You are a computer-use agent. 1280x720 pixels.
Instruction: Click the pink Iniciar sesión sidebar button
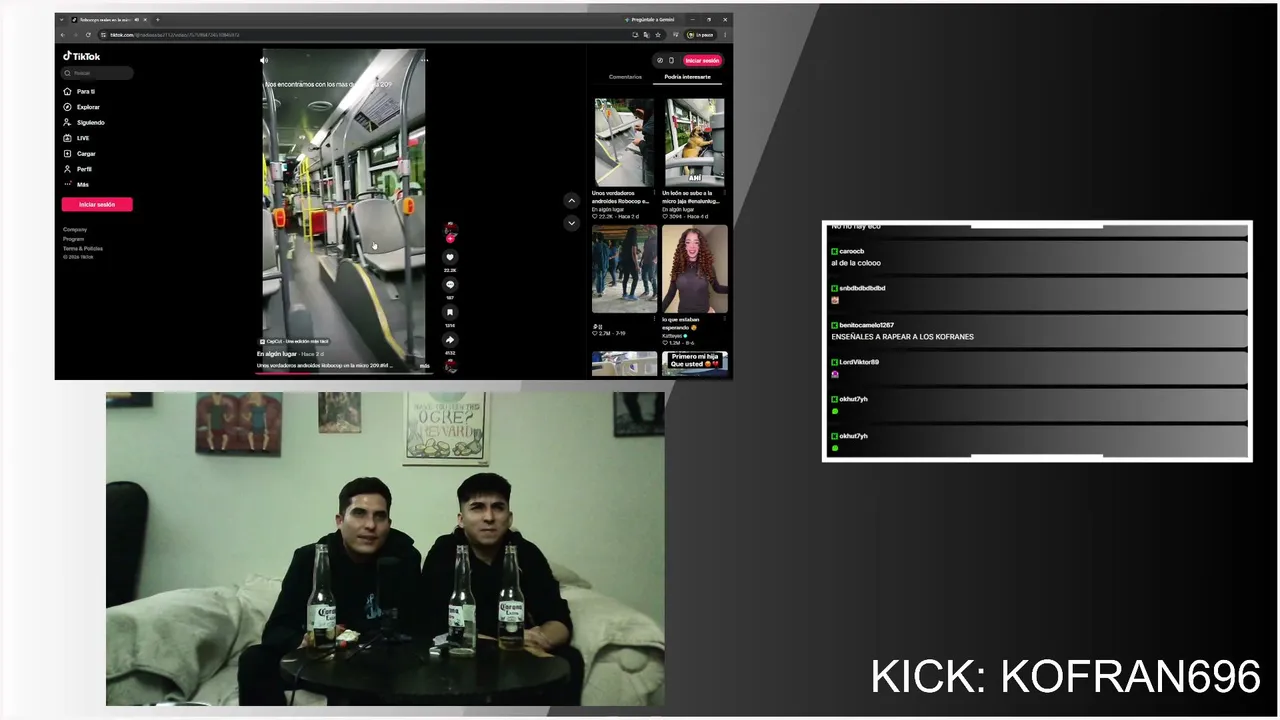click(97, 204)
